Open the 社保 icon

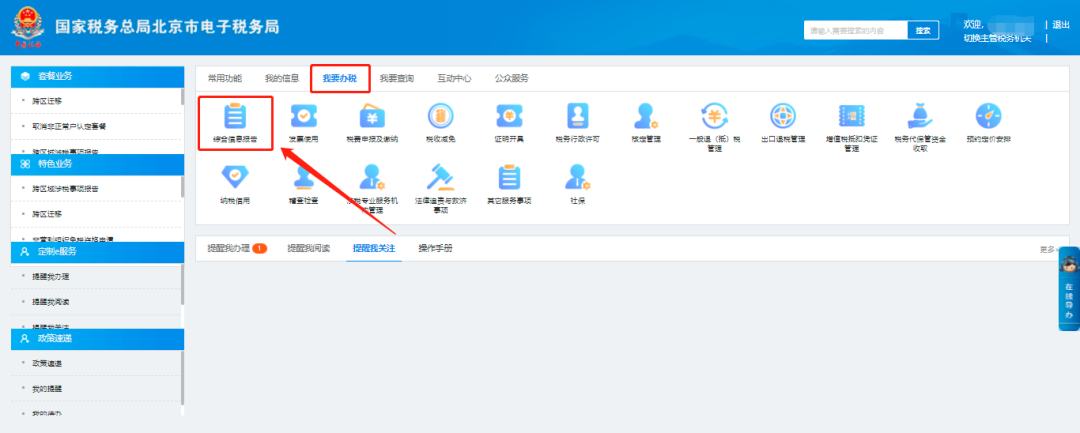point(578,178)
